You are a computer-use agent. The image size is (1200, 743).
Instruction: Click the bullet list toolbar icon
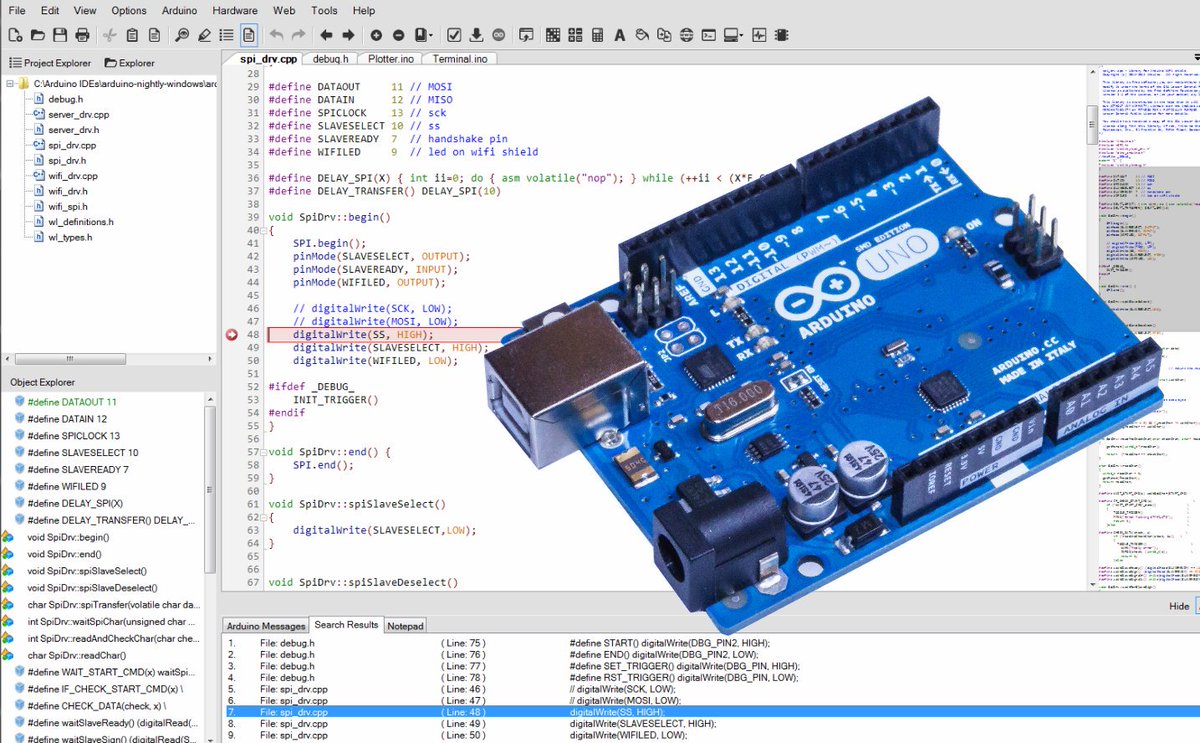(x=226, y=35)
